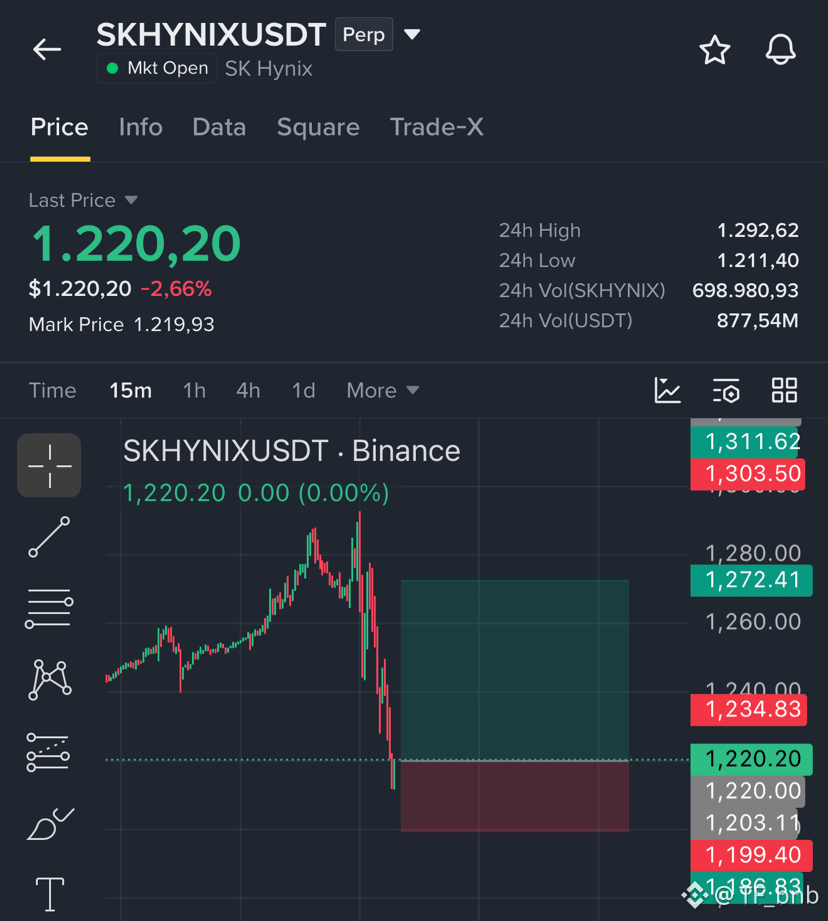Image resolution: width=828 pixels, height=921 pixels.
Task: Select the trend line drawing tool
Action: coord(49,537)
